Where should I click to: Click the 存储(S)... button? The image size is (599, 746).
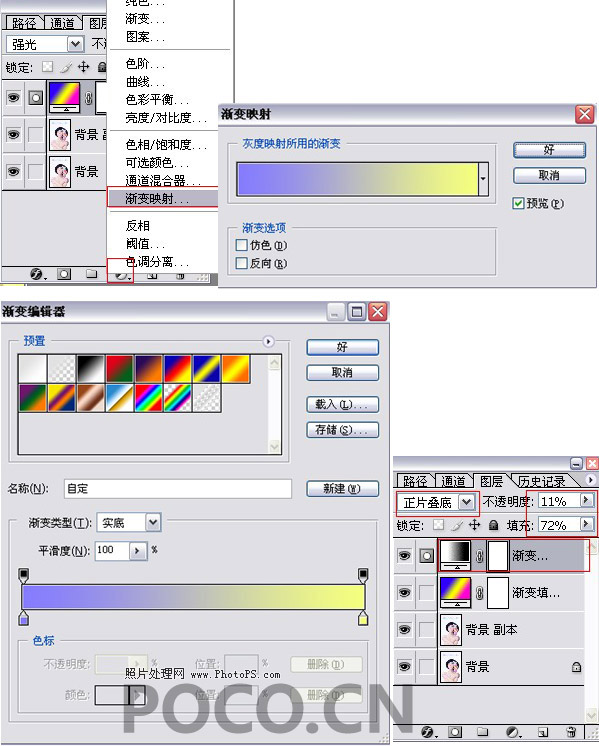pyautogui.click(x=343, y=430)
